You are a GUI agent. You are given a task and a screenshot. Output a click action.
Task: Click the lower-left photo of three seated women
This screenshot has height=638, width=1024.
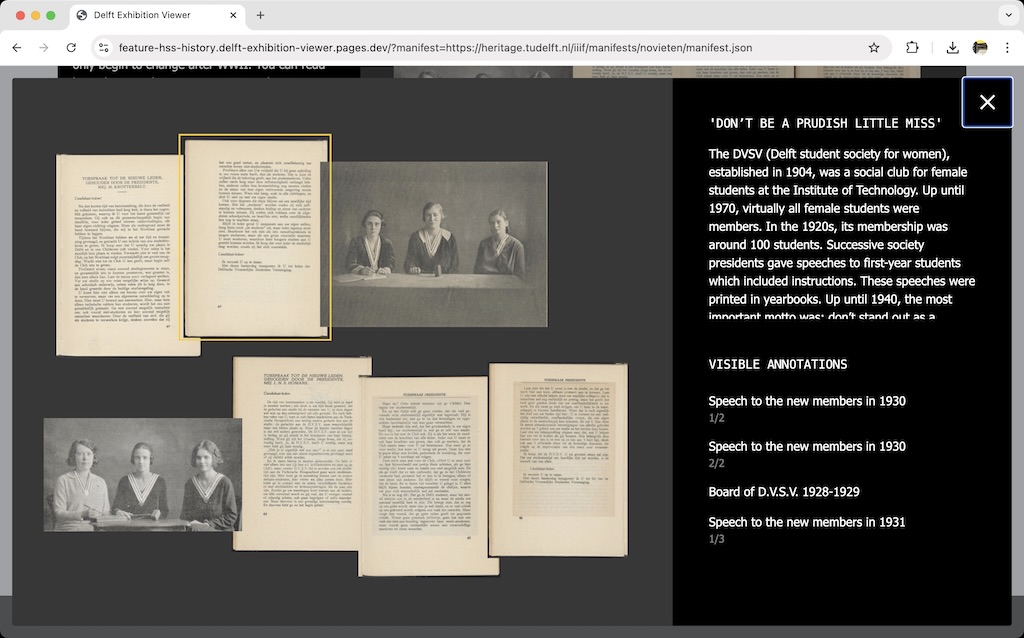click(x=142, y=475)
